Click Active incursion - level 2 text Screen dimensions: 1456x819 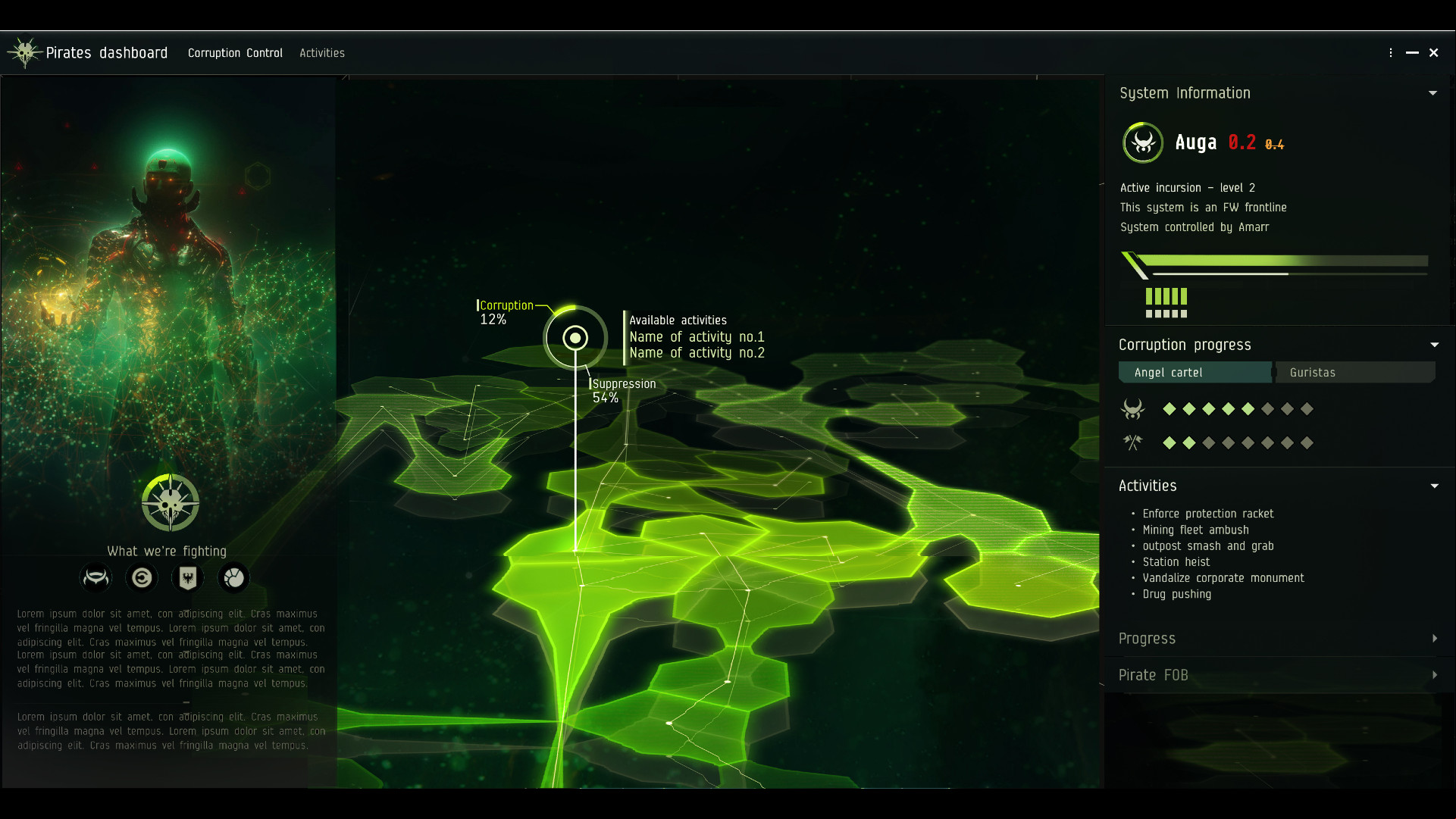tap(1188, 188)
